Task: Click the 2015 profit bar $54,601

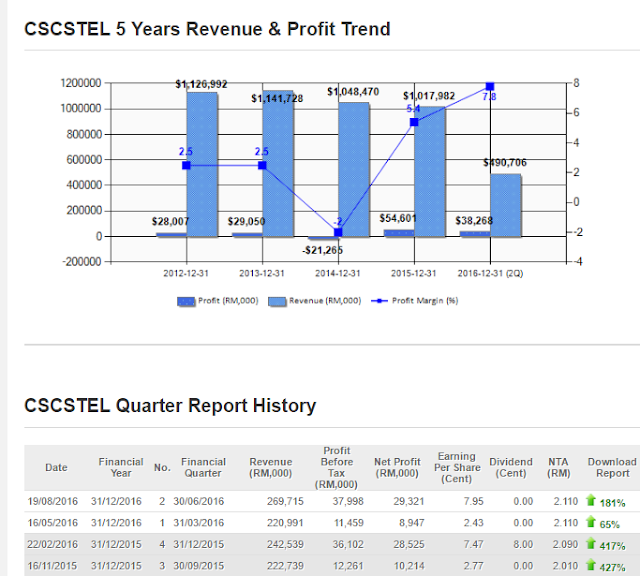Action: click(x=399, y=233)
